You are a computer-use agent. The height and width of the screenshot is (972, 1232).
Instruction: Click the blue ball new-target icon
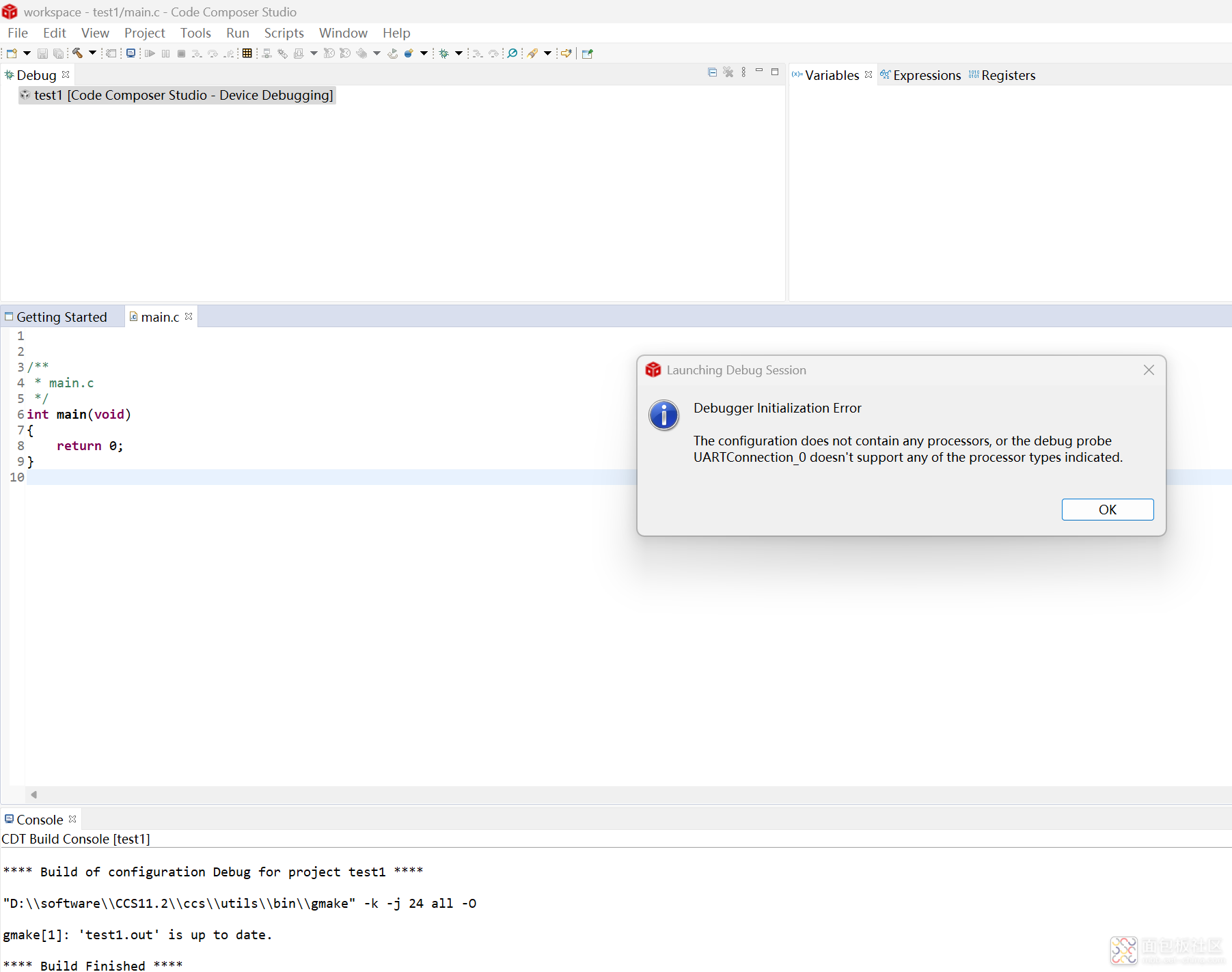409,53
